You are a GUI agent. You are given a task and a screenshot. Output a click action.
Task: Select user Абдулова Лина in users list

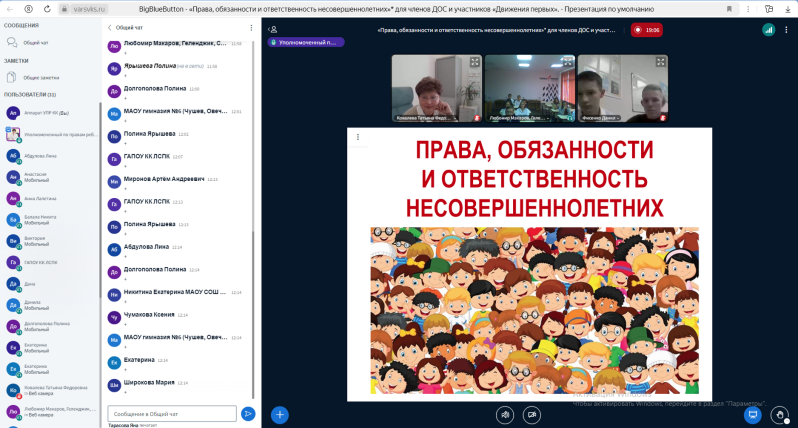pyautogui.click(x=40, y=156)
